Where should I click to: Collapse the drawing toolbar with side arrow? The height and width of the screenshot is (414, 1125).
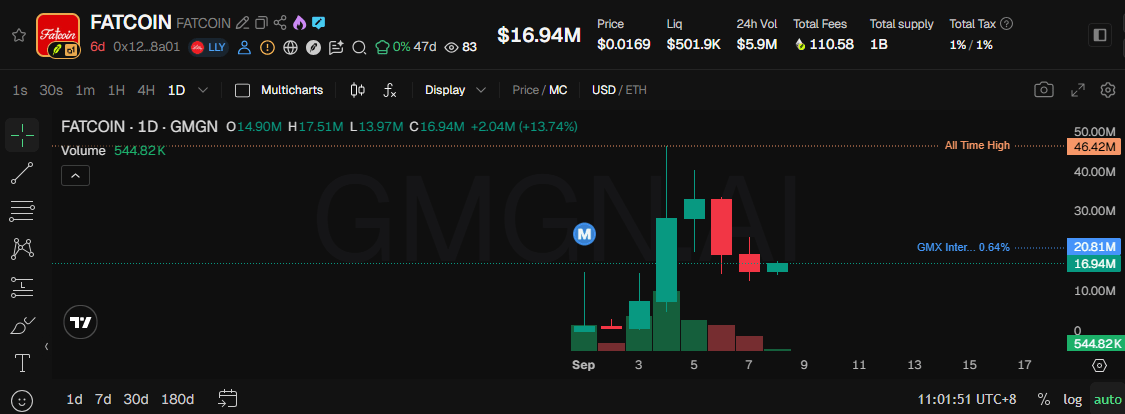coord(47,347)
